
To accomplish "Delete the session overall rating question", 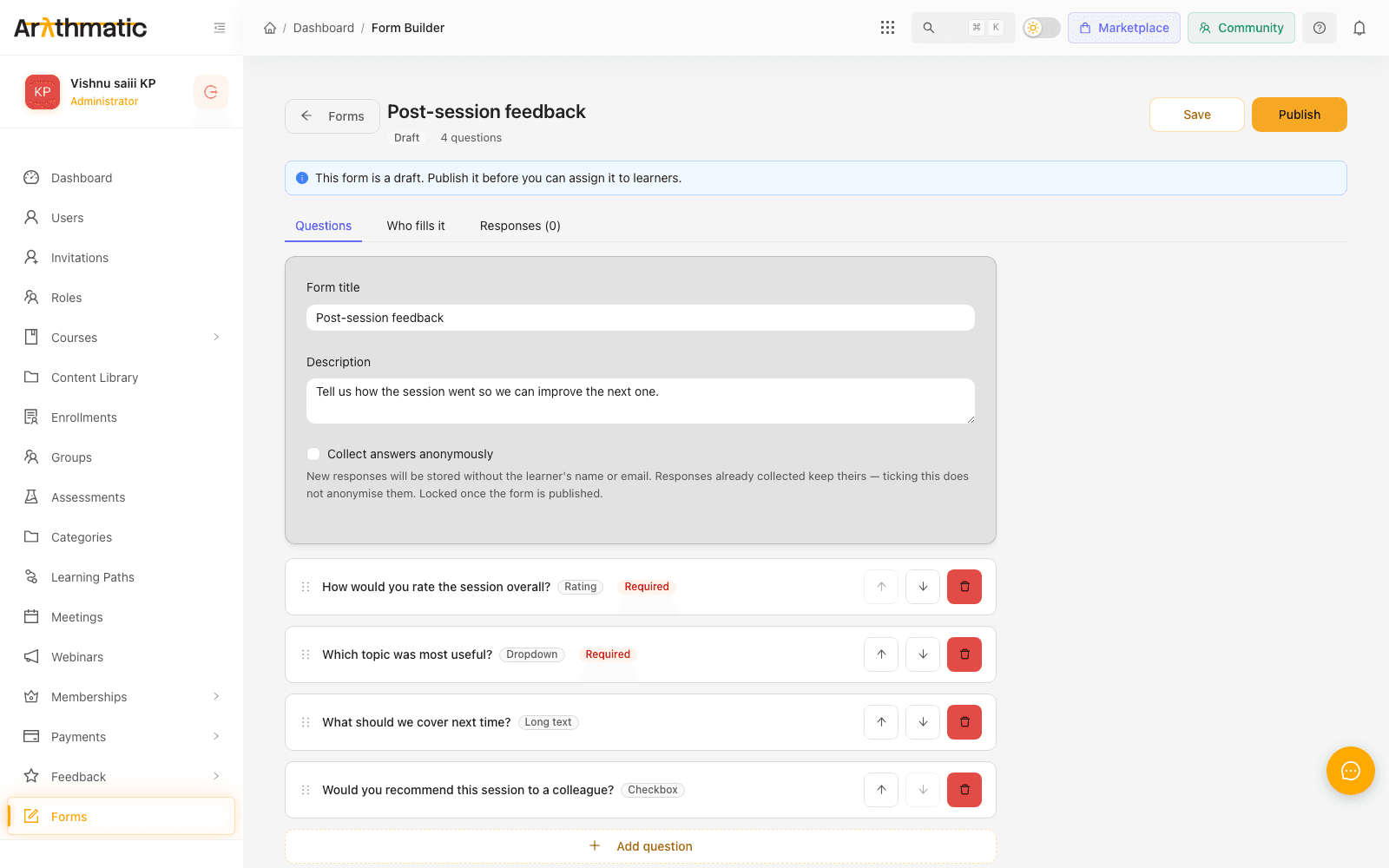I will tap(964, 587).
